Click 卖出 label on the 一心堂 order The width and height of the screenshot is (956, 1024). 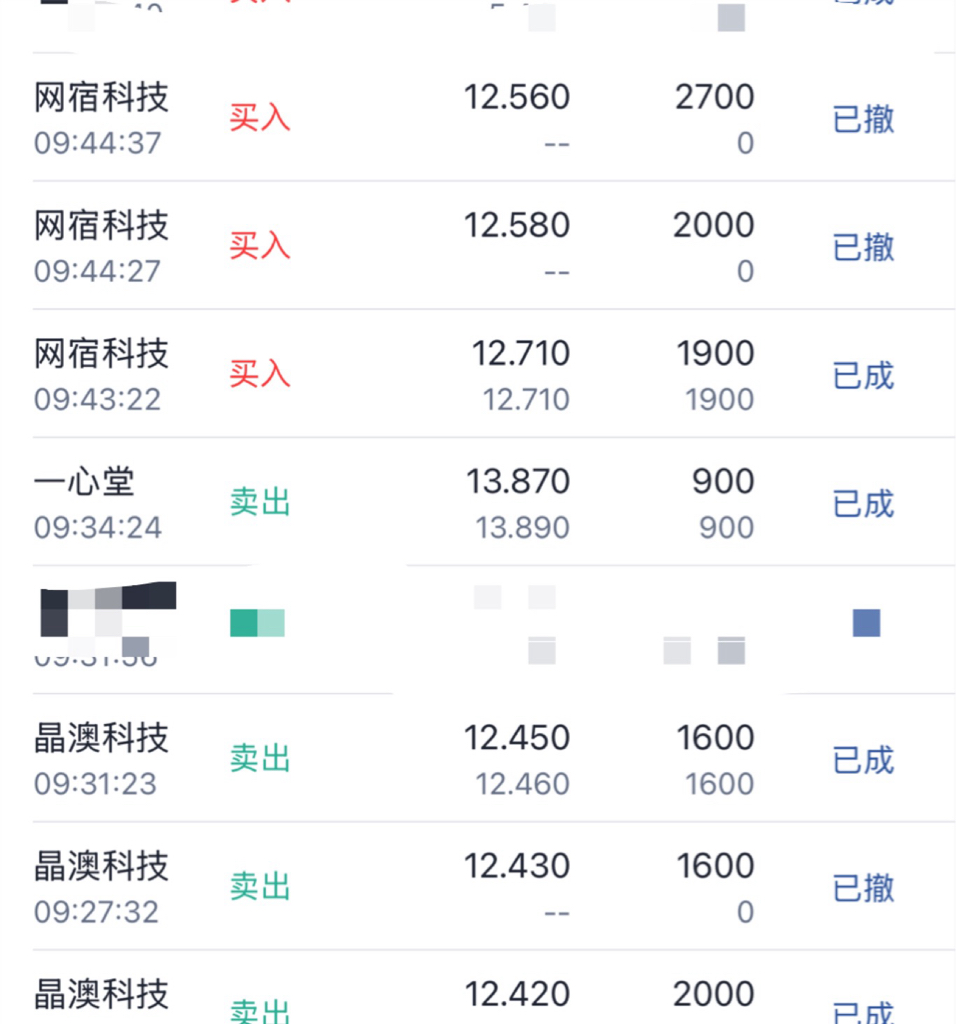pos(259,502)
